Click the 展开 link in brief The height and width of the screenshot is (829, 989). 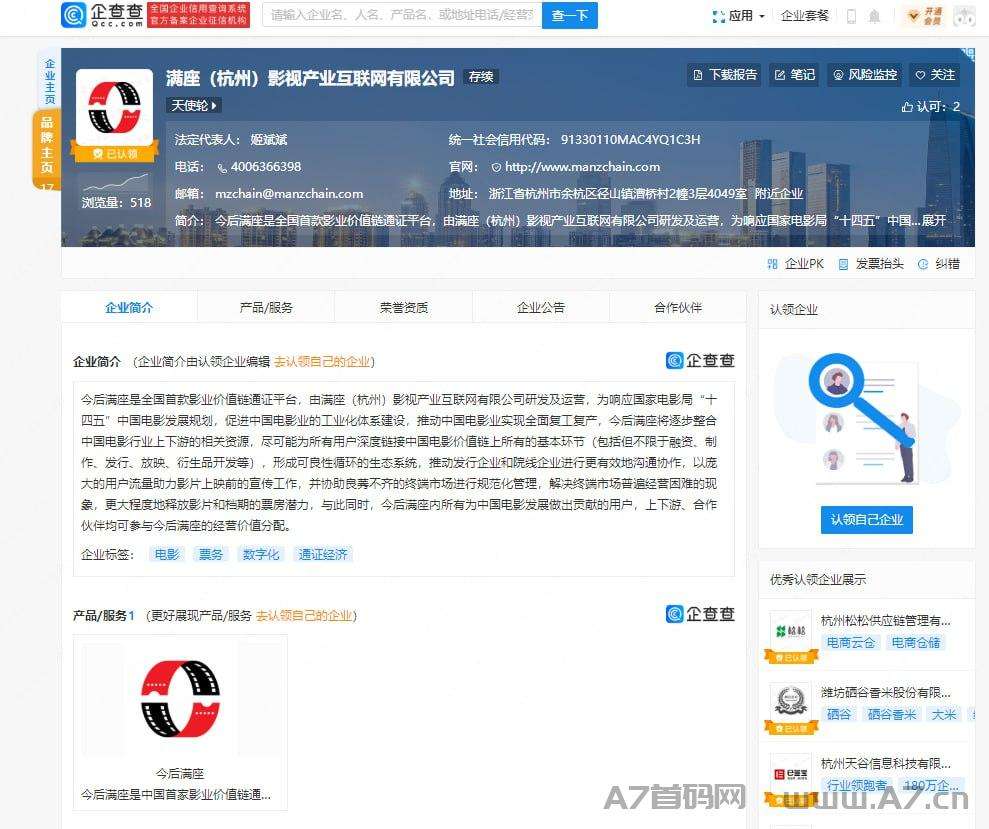(x=933, y=221)
